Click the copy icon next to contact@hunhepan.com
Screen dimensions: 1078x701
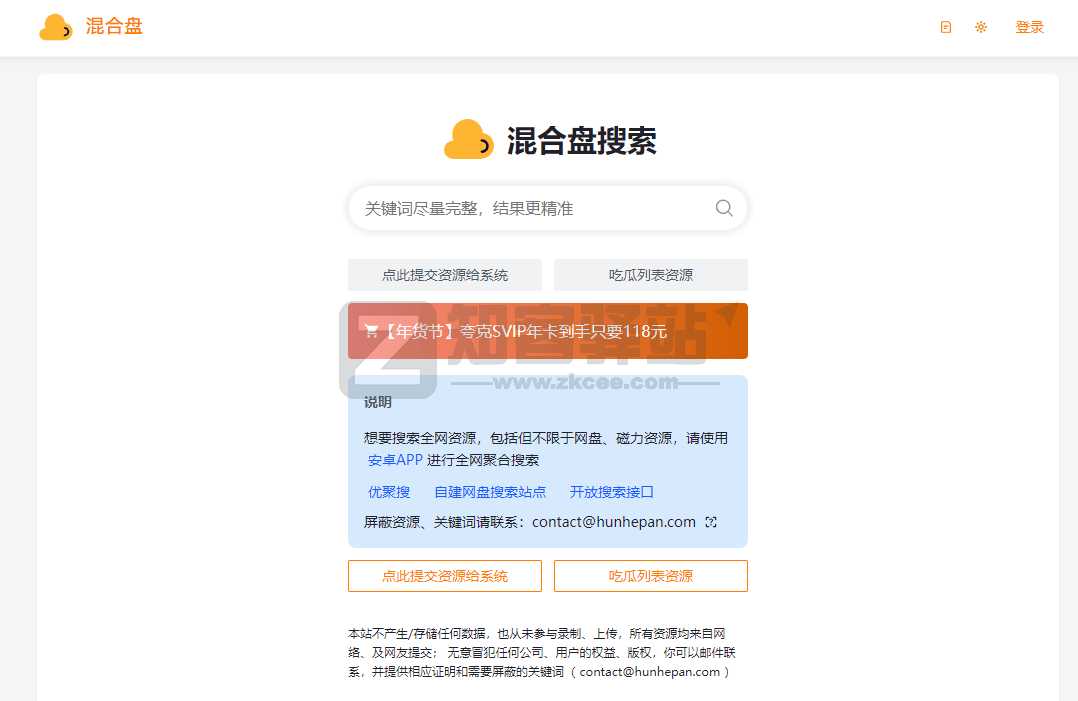[712, 521]
